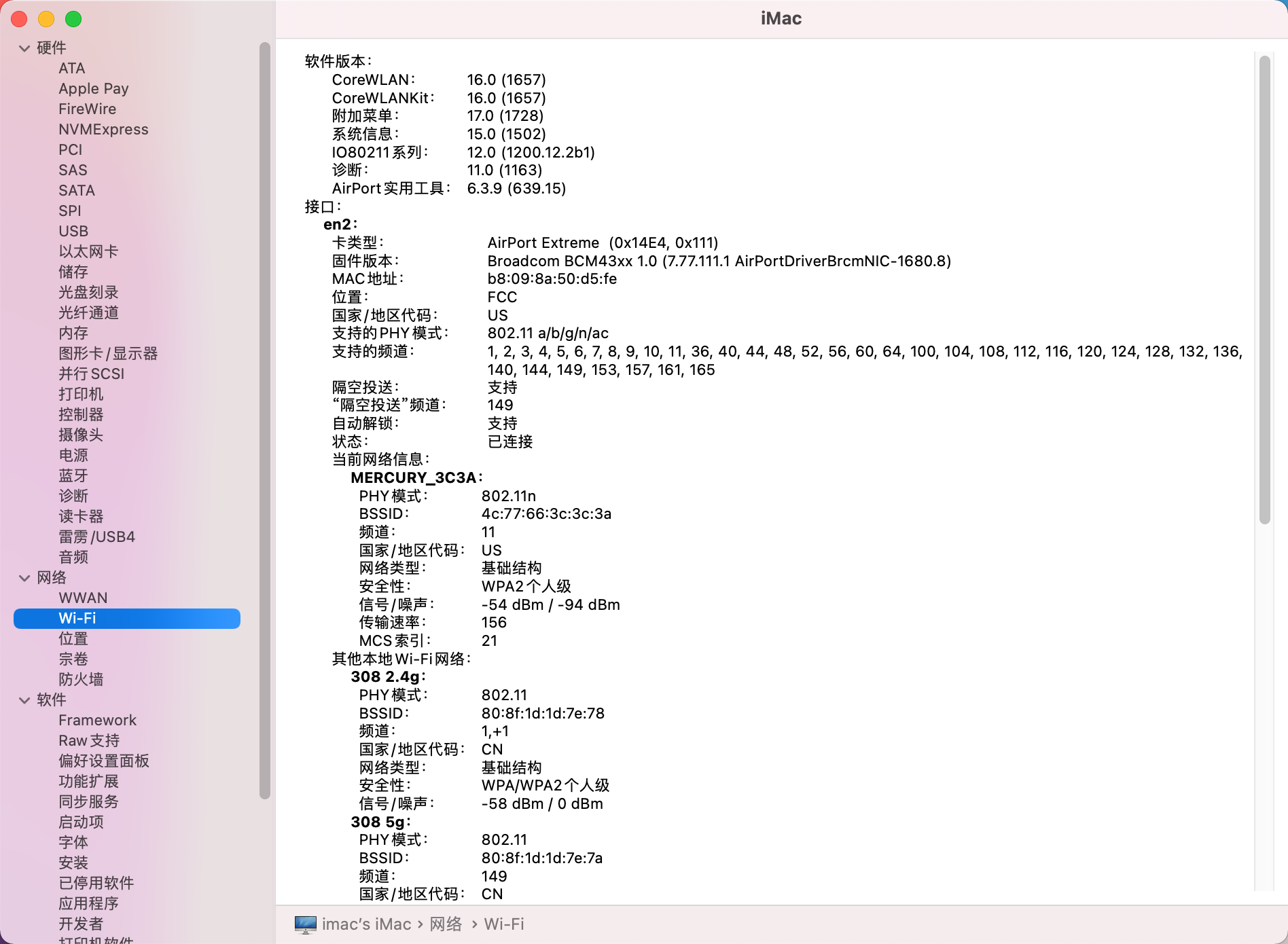Viewport: 1288px width, 944px height.
Task: Select 应用程序 in the sidebar
Action: tap(88, 904)
